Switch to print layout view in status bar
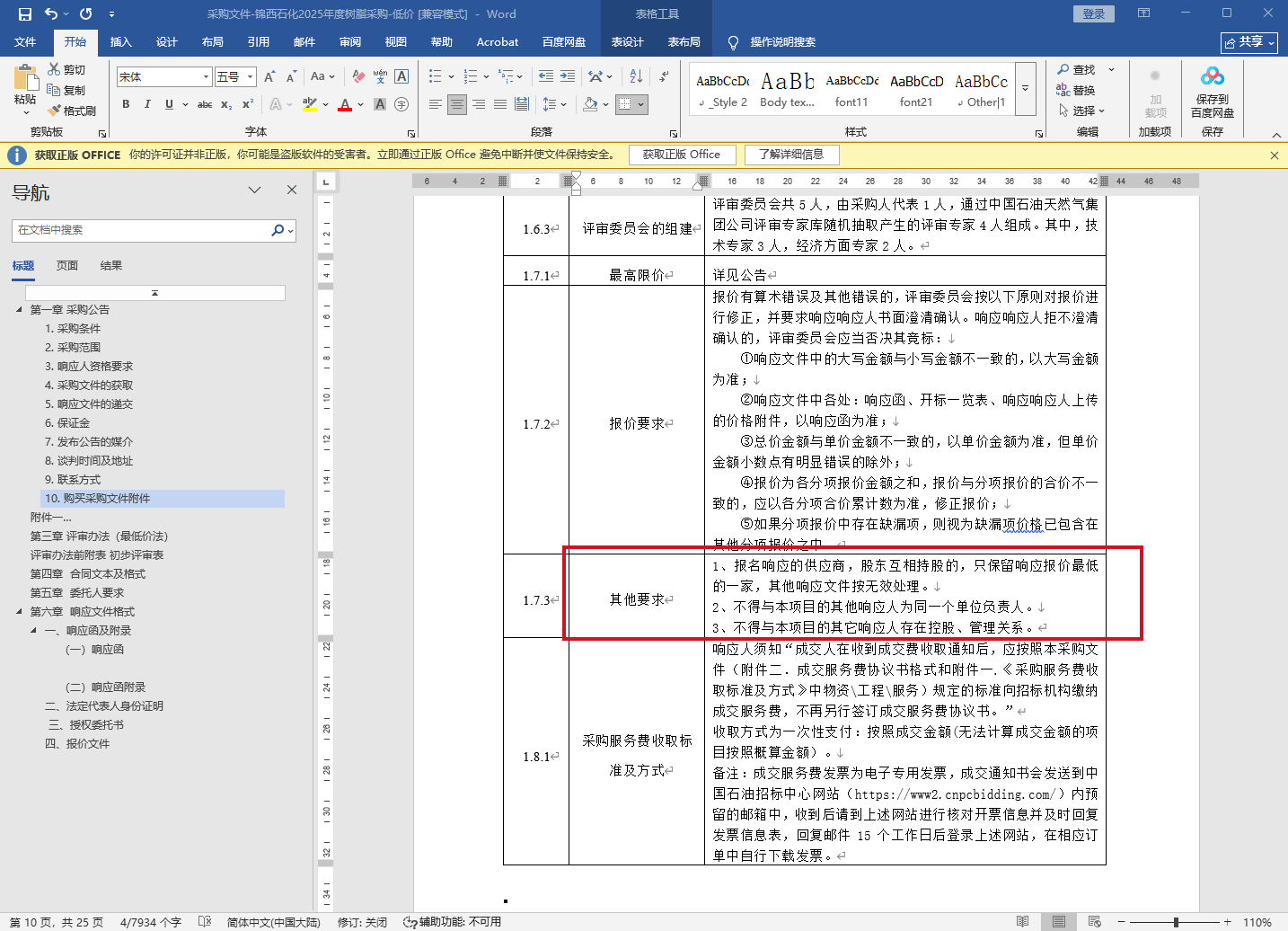 coord(1059,922)
